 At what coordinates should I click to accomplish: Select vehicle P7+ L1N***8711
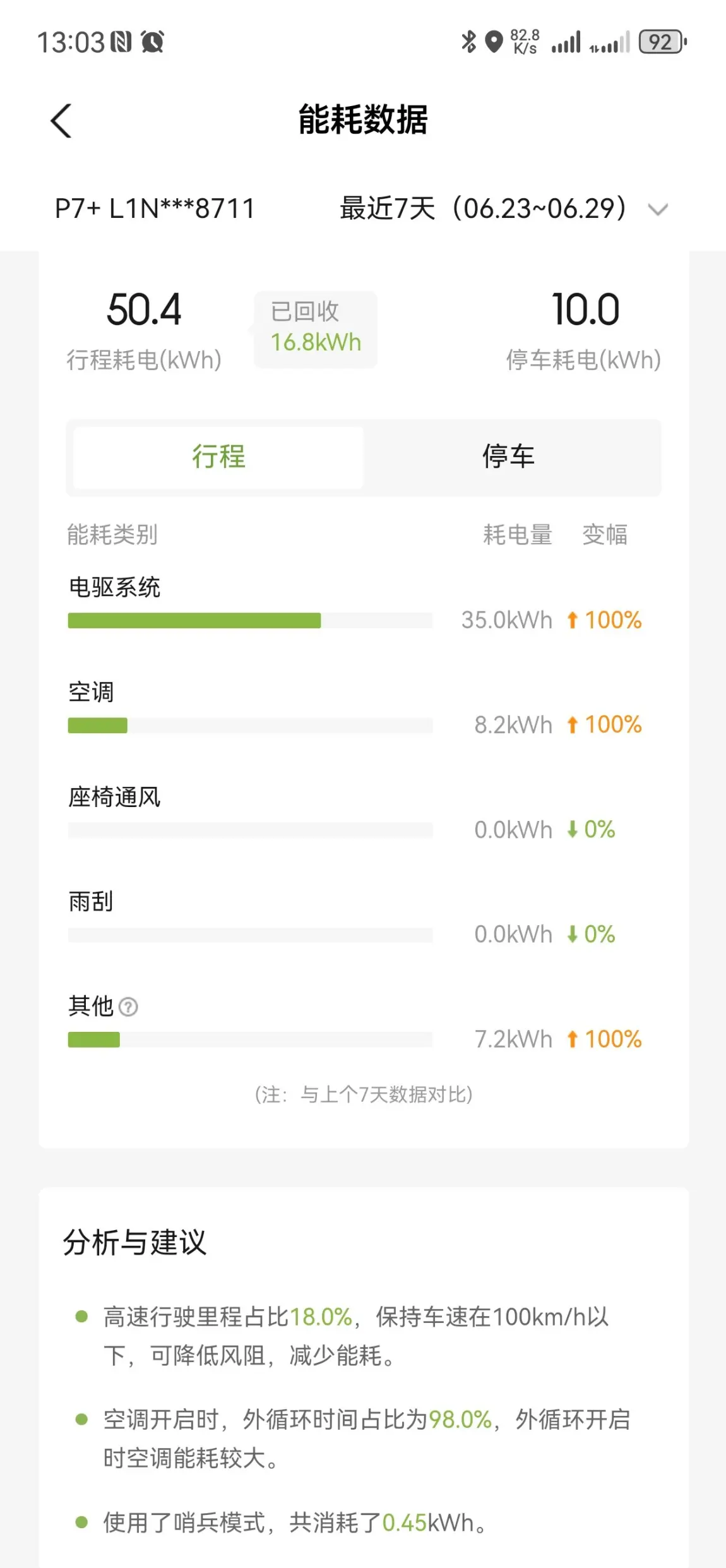tap(155, 208)
